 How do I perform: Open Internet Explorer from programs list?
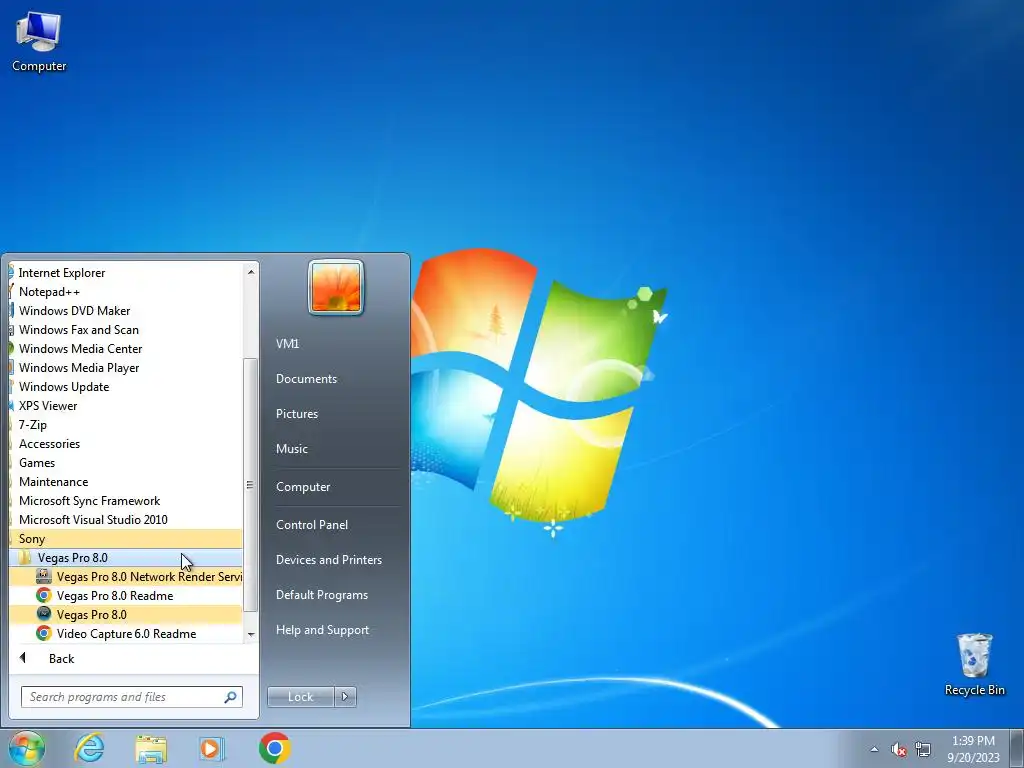[125, 272]
